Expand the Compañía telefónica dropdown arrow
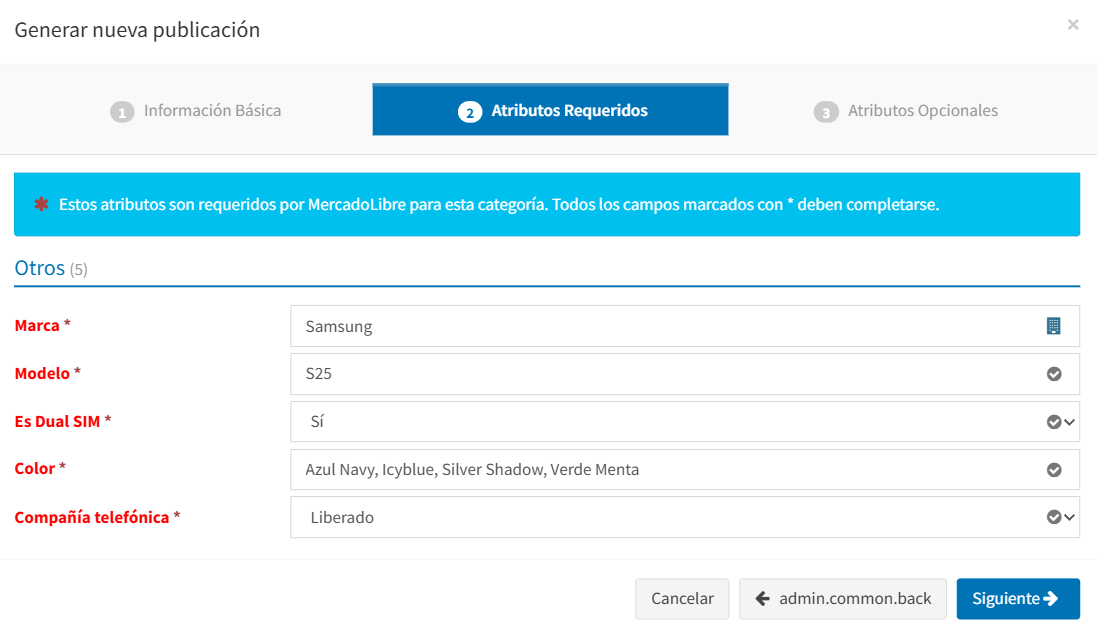Screen dimensions: 1097x632 (1070, 517)
